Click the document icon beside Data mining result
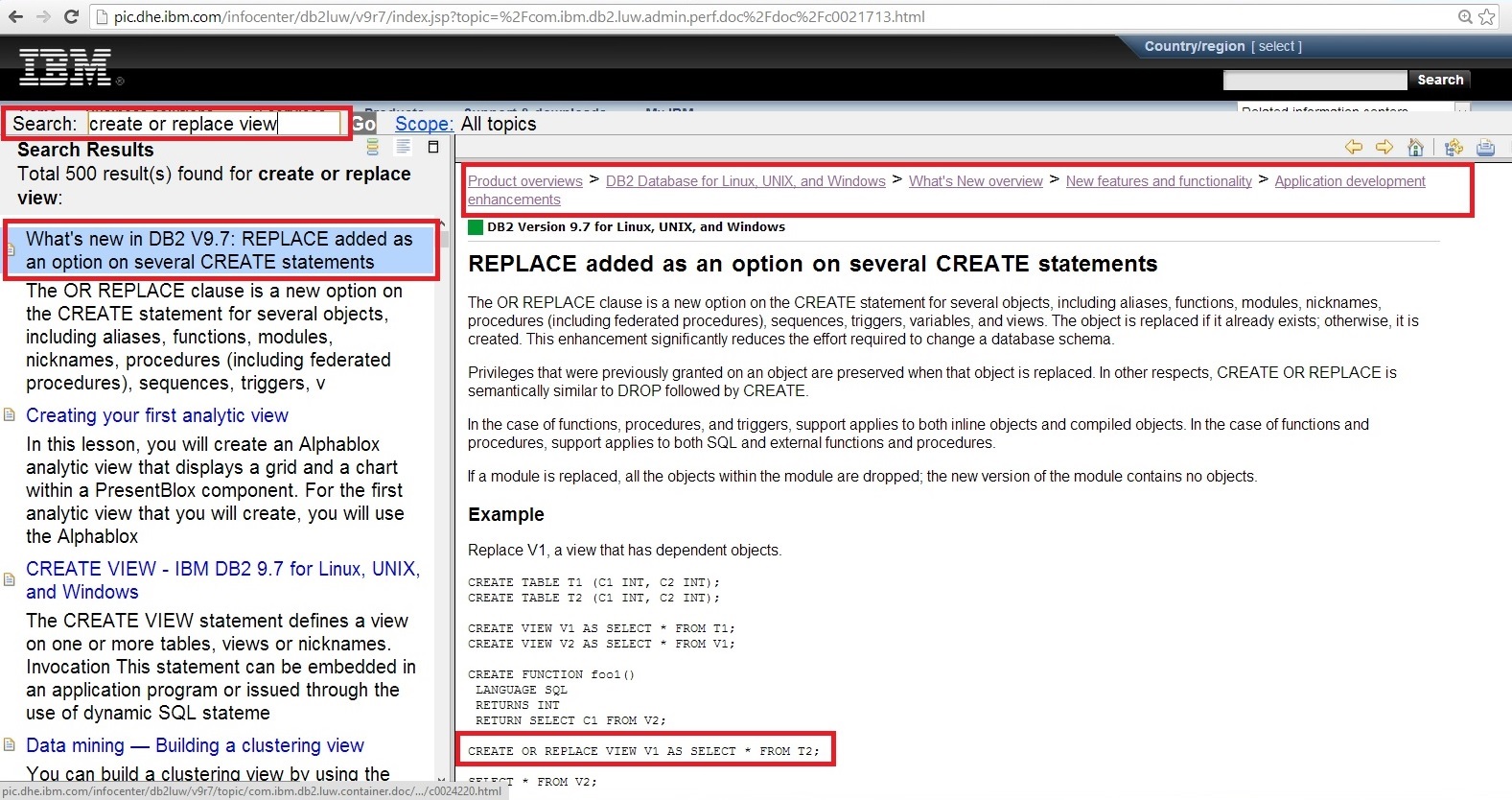The width and height of the screenshot is (1512, 800). coord(10,745)
